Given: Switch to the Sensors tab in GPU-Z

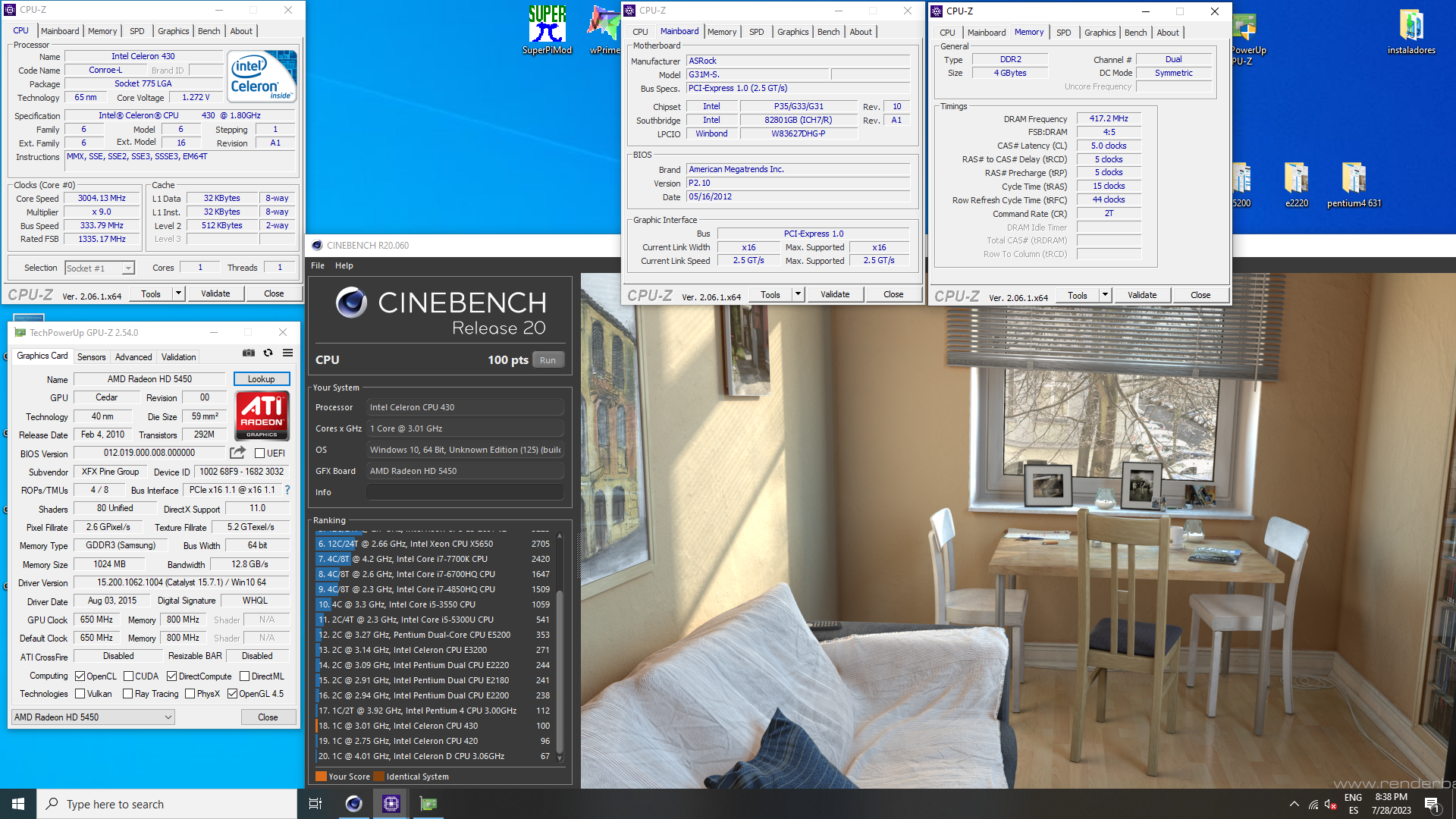Looking at the screenshot, I should click(x=92, y=356).
